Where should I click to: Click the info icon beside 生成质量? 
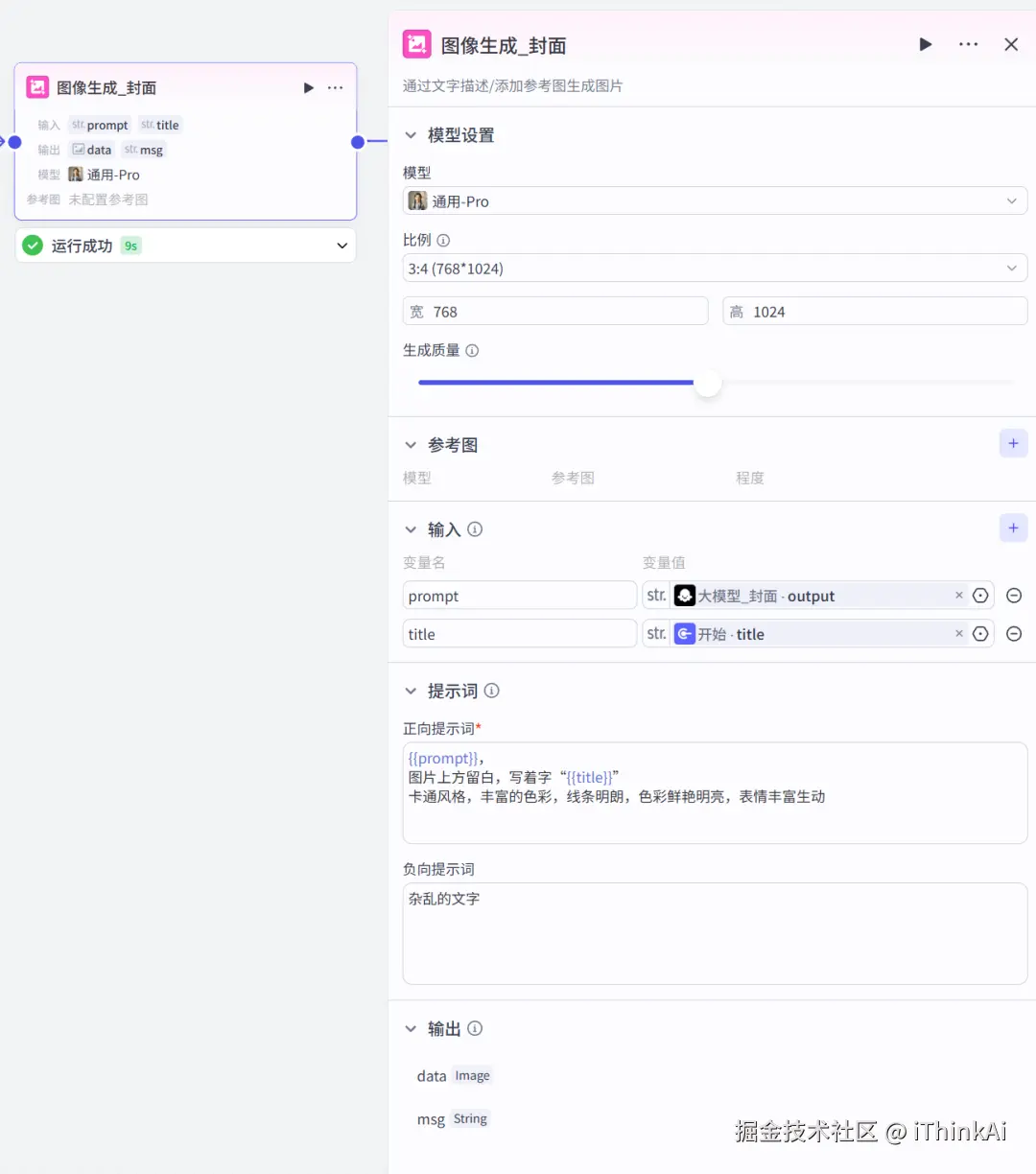click(471, 350)
